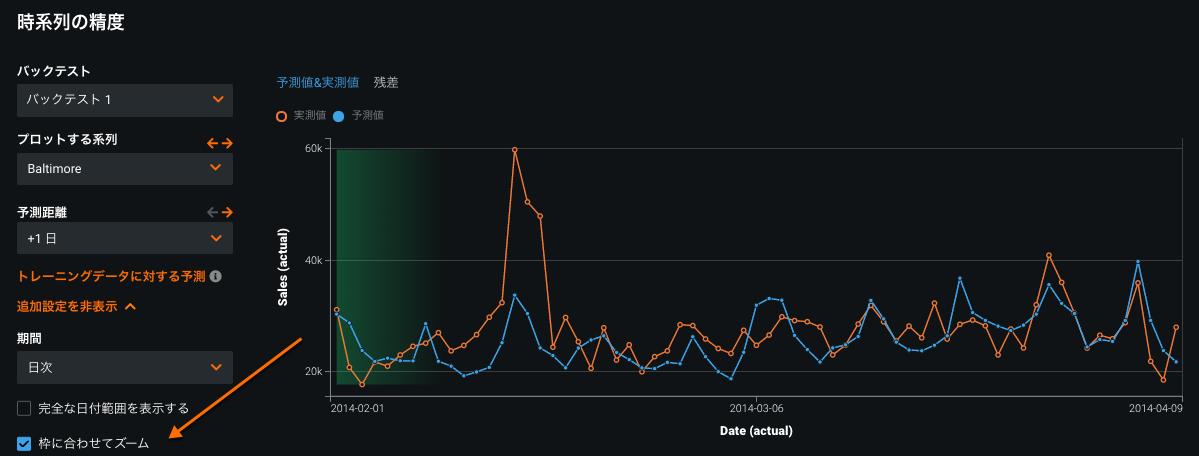
Task: Click the blue 予測値 legend circle
Action: pos(339,116)
